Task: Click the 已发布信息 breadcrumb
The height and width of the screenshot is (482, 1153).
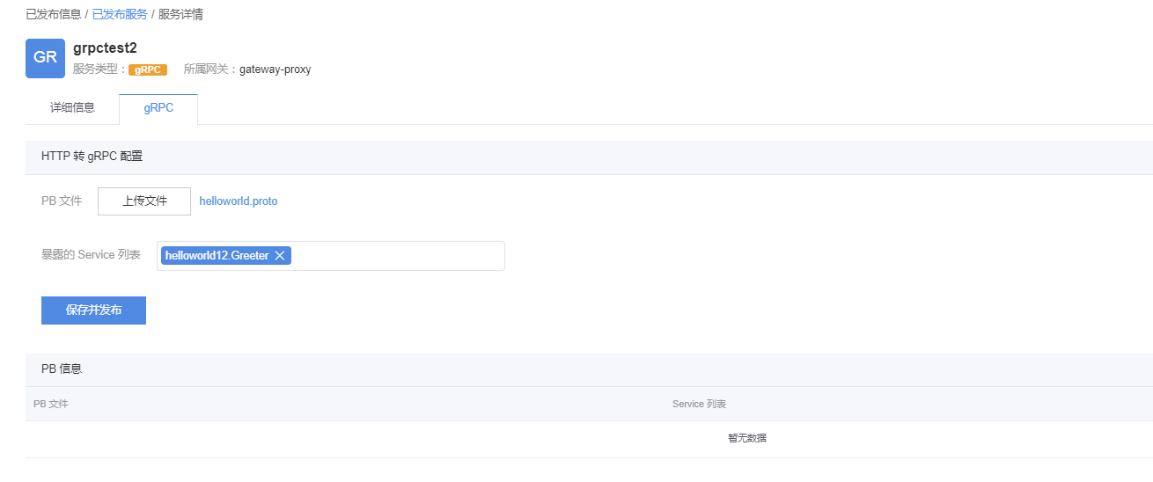Action: [53, 15]
